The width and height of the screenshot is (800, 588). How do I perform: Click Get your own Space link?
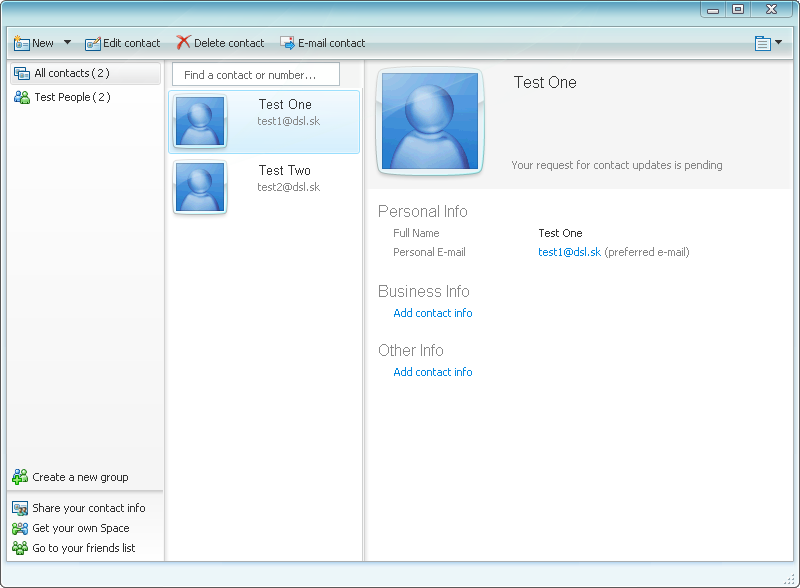click(81, 528)
